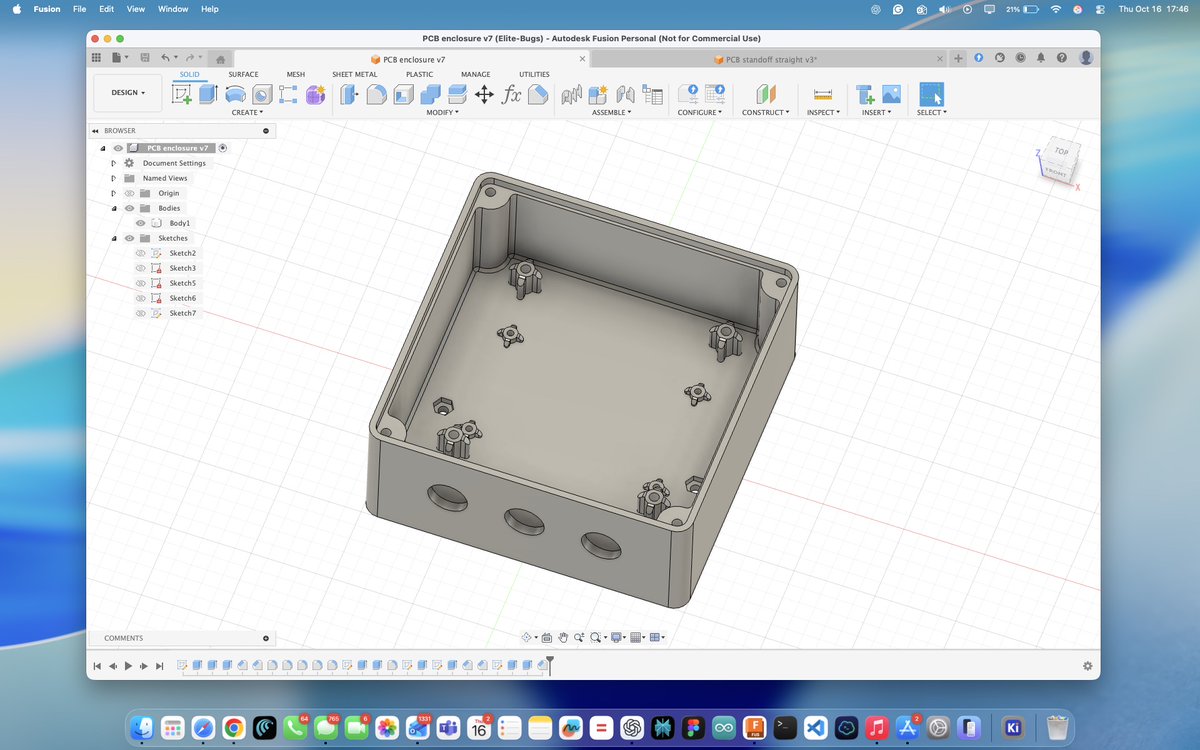Viewport: 1200px width, 750px height.
Task: Select the Move/Copy tool
Action: point(484,94)
